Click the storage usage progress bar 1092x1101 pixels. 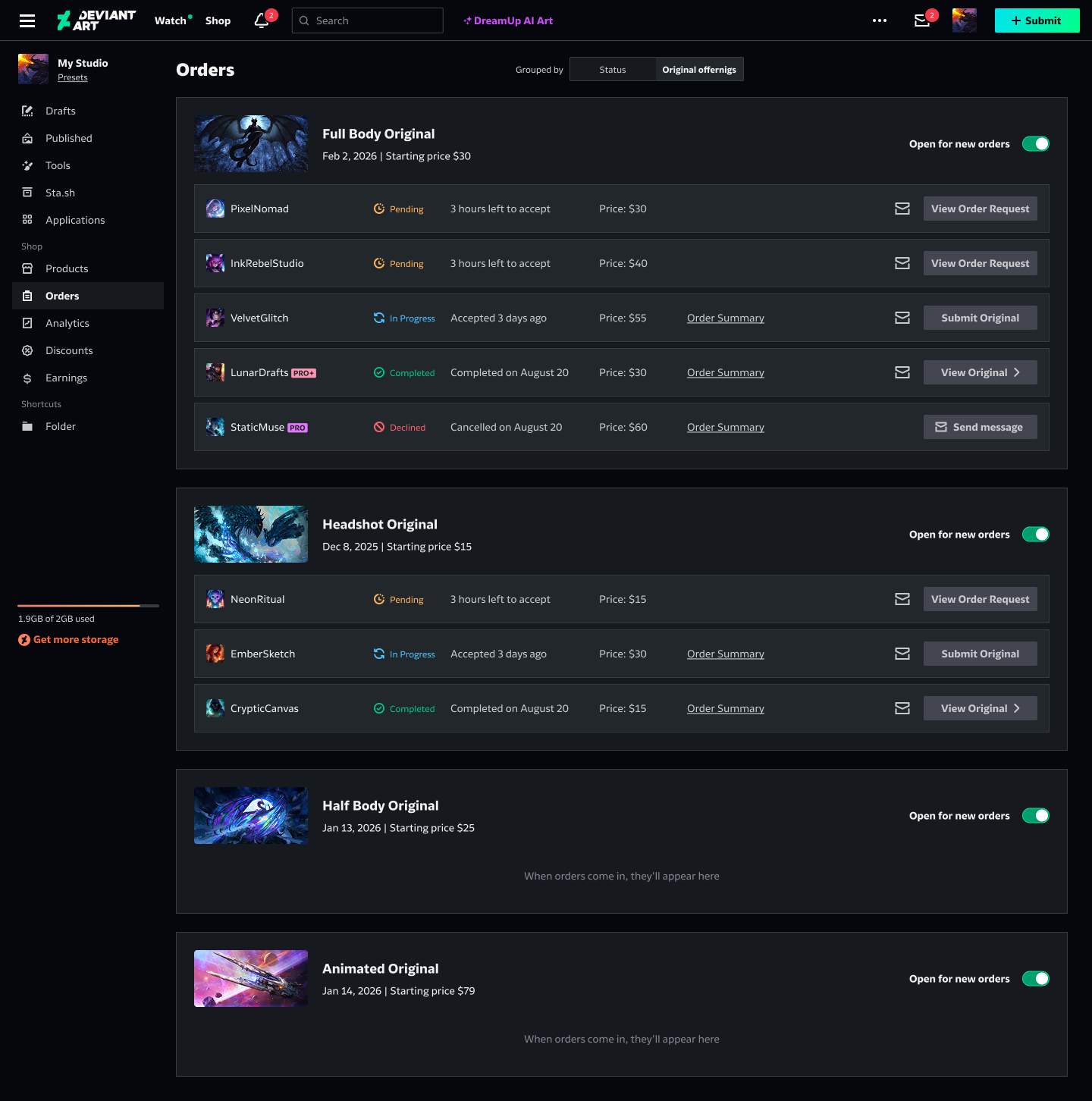click(89, 606)
